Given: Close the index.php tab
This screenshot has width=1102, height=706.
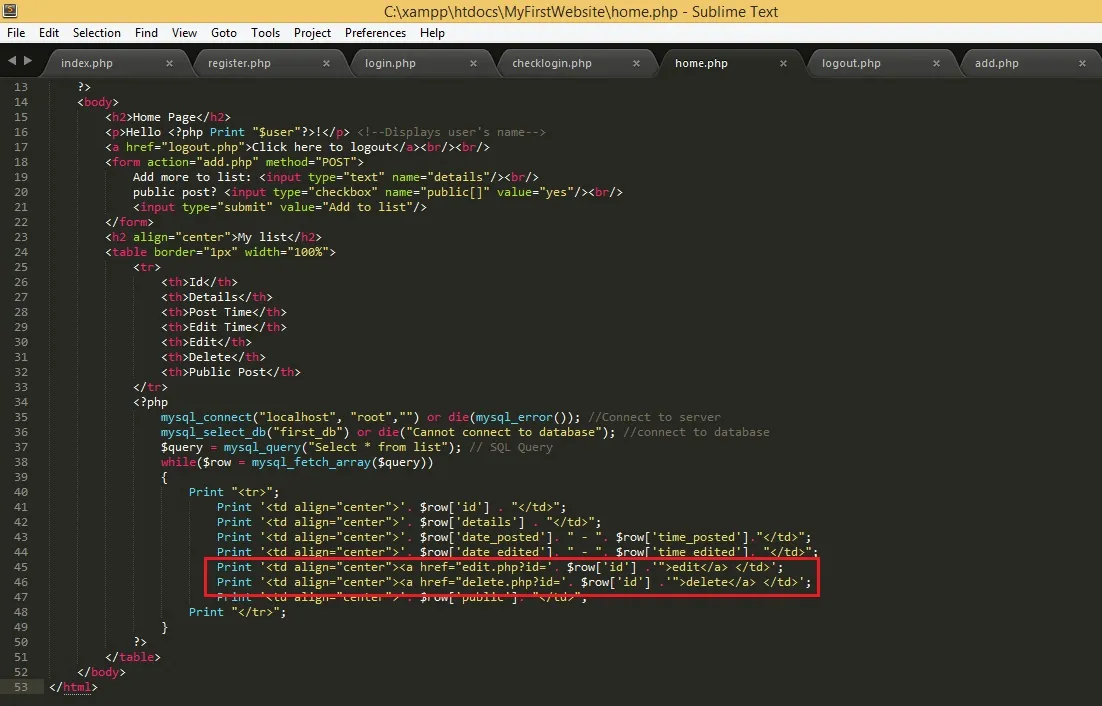Looking at the screenshot, I should (x=169, y=63).
